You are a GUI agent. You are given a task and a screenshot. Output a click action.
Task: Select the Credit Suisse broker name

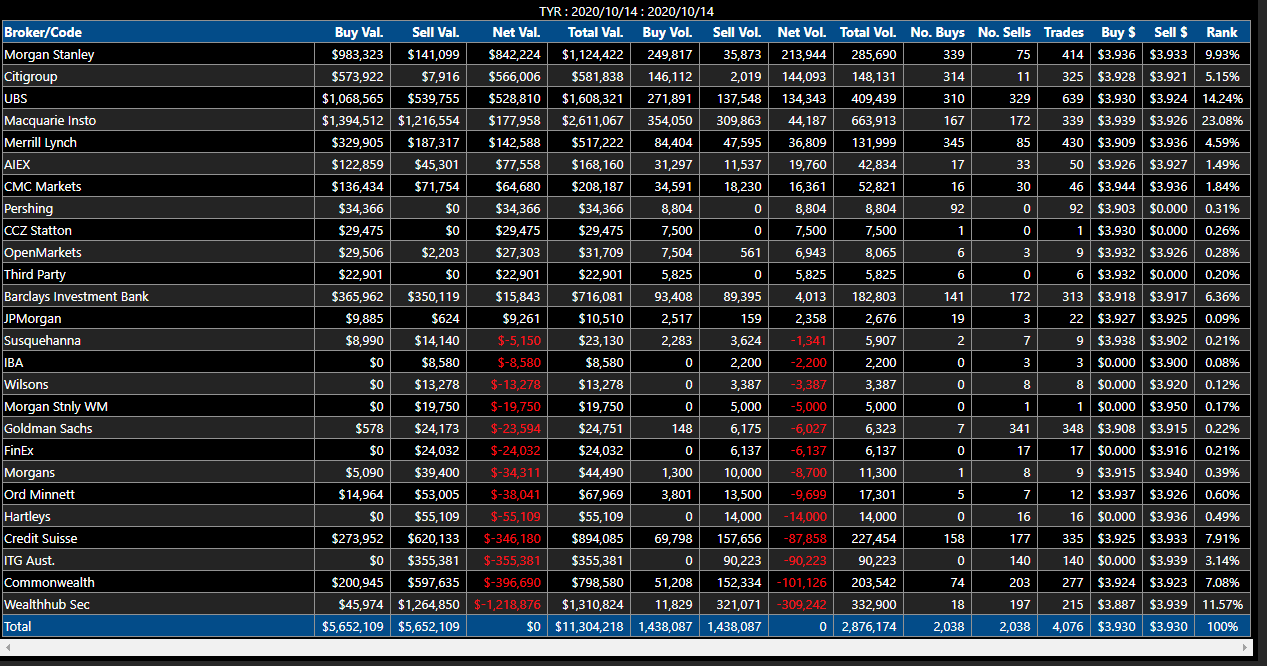[x=41, y=538]
